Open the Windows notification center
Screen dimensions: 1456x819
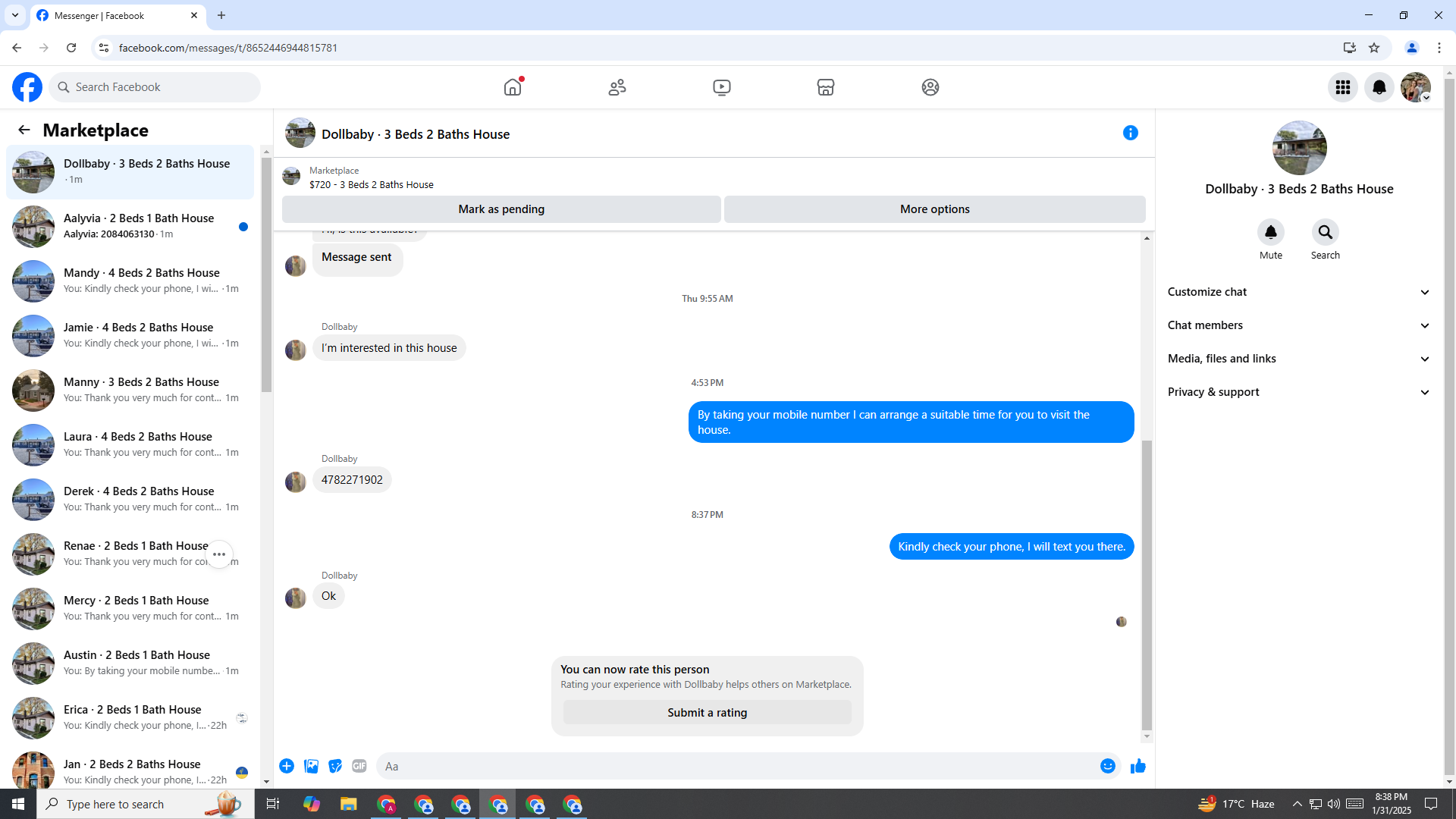point(1431,804)
